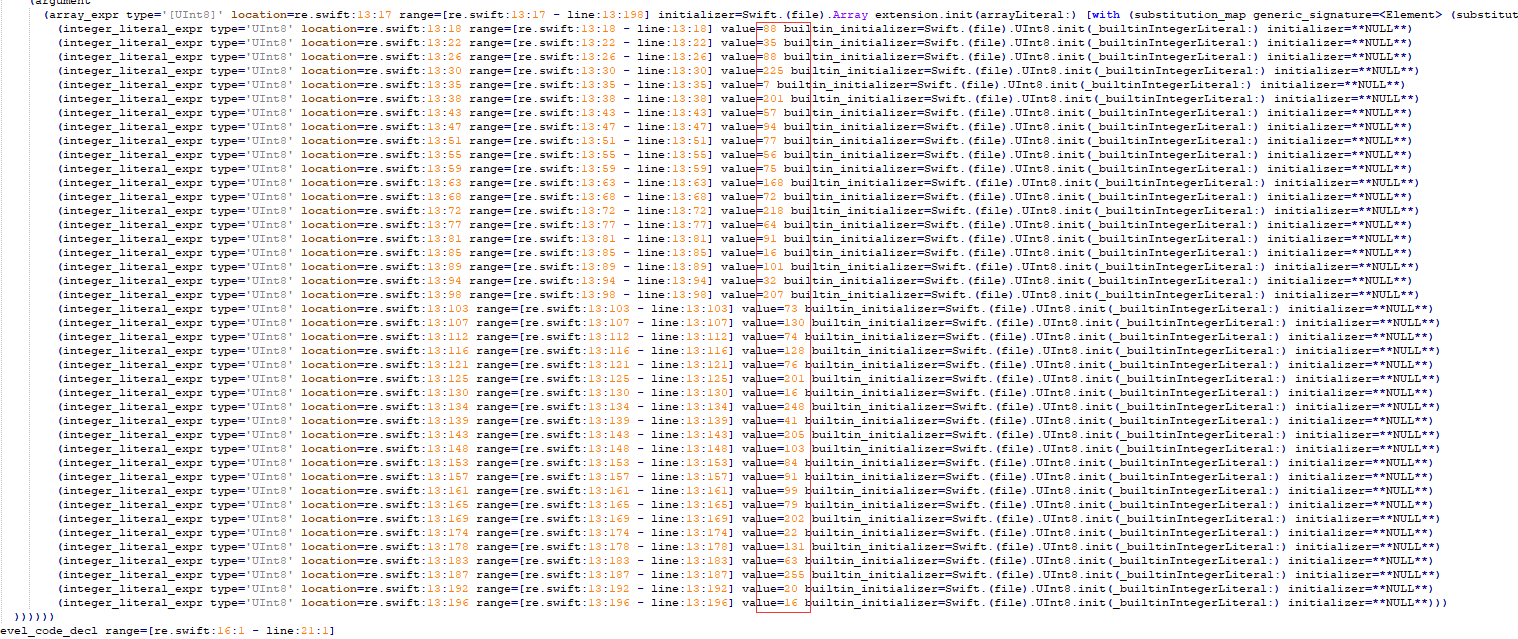Click value 73 in the 13:103 row
Viewport: 1518px width, 639px height.
tap(790, 309)
